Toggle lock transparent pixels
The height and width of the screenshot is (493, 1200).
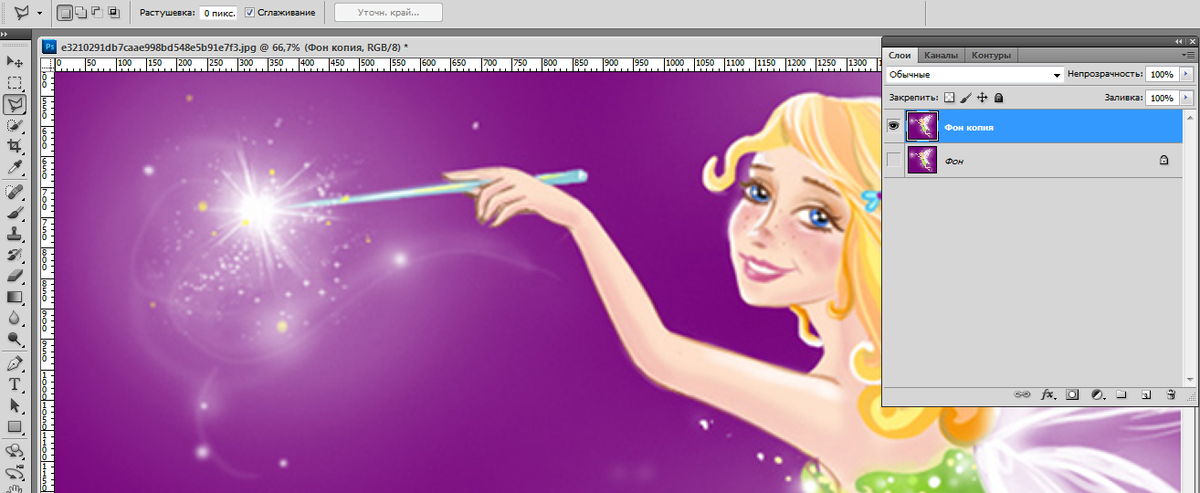pos(950,98)
